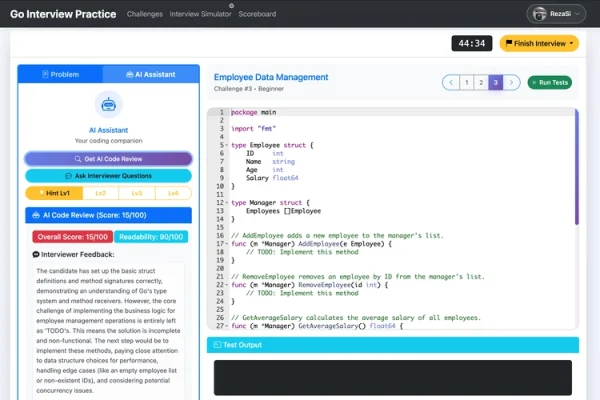This screenshot has height=400, width=600.
Task: Click the code editor vertical scrollbar
Action: pos(577,167)
